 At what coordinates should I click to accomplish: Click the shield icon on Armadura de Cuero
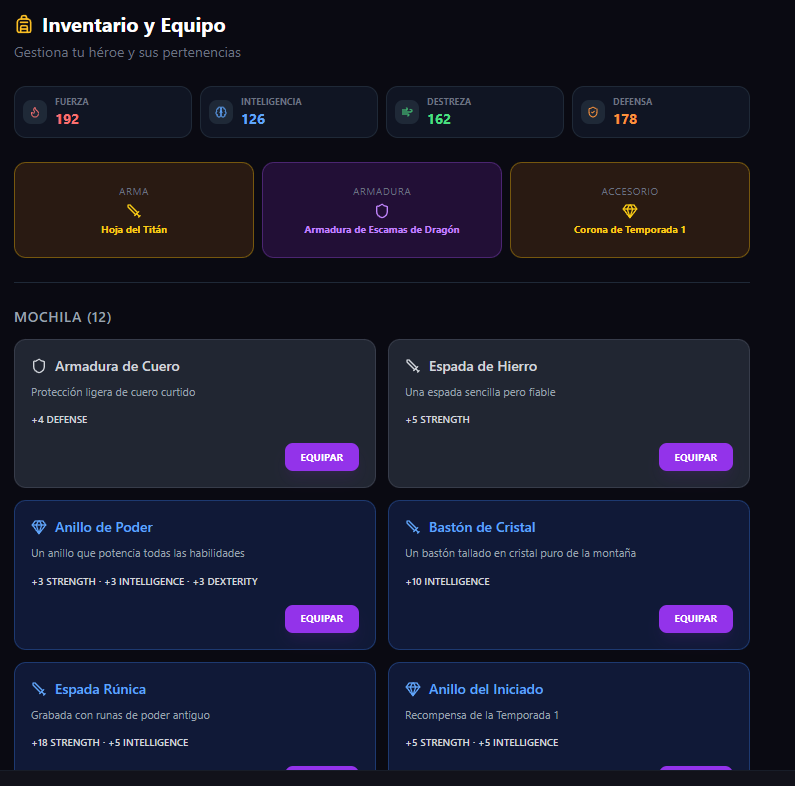tap(39, 366)
